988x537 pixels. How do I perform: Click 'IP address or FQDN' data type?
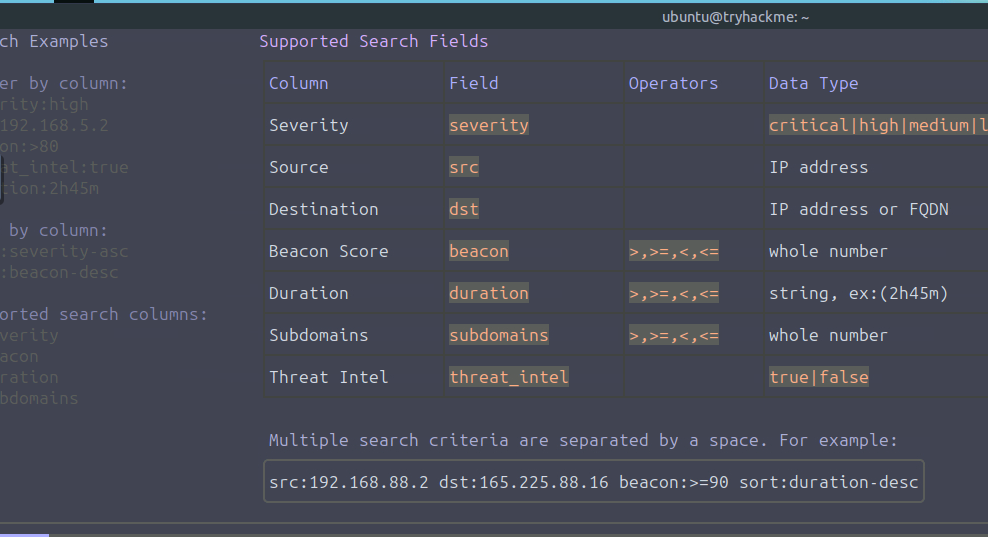[859, 209]
